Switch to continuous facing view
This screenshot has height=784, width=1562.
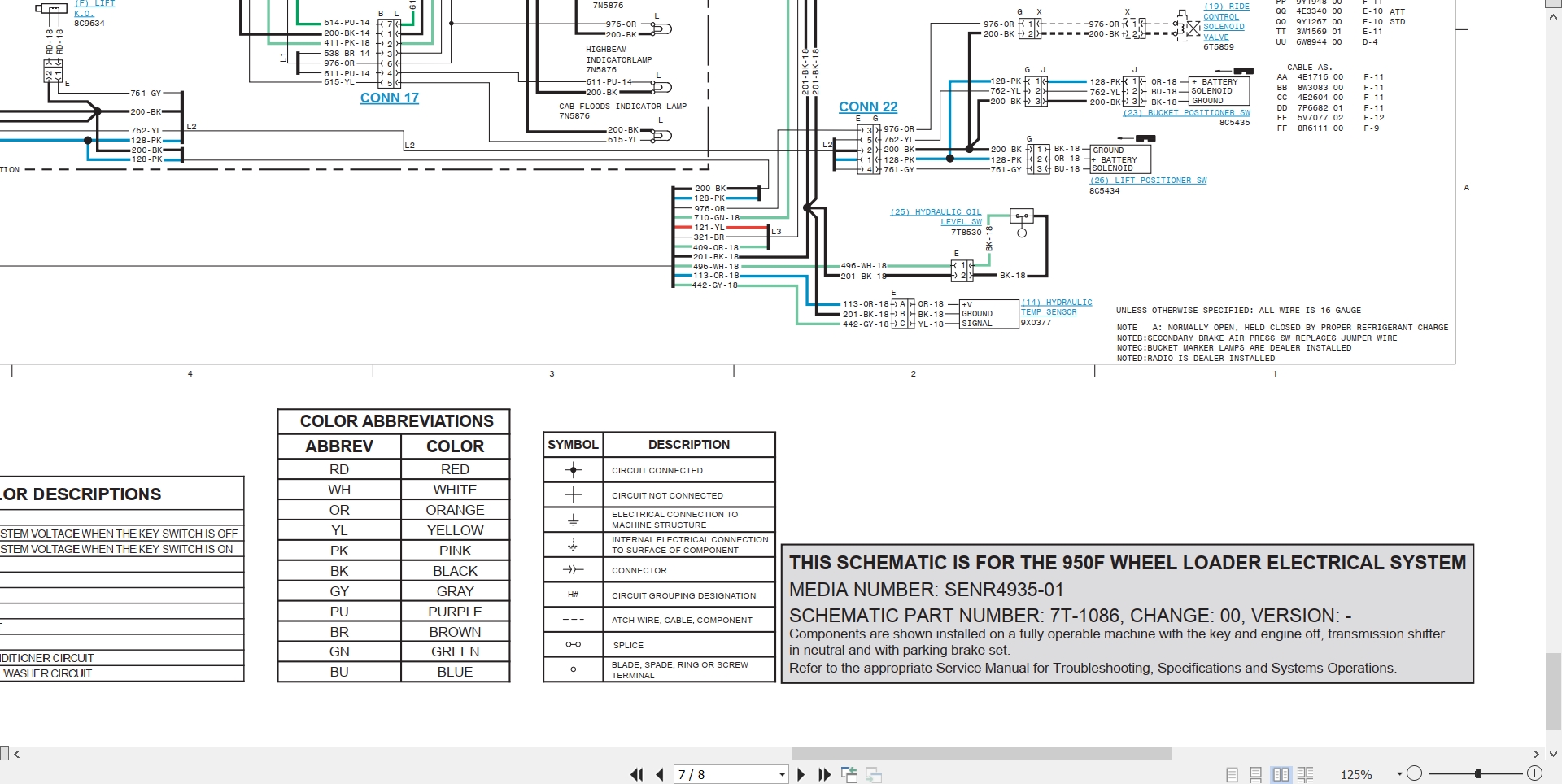1306,775
